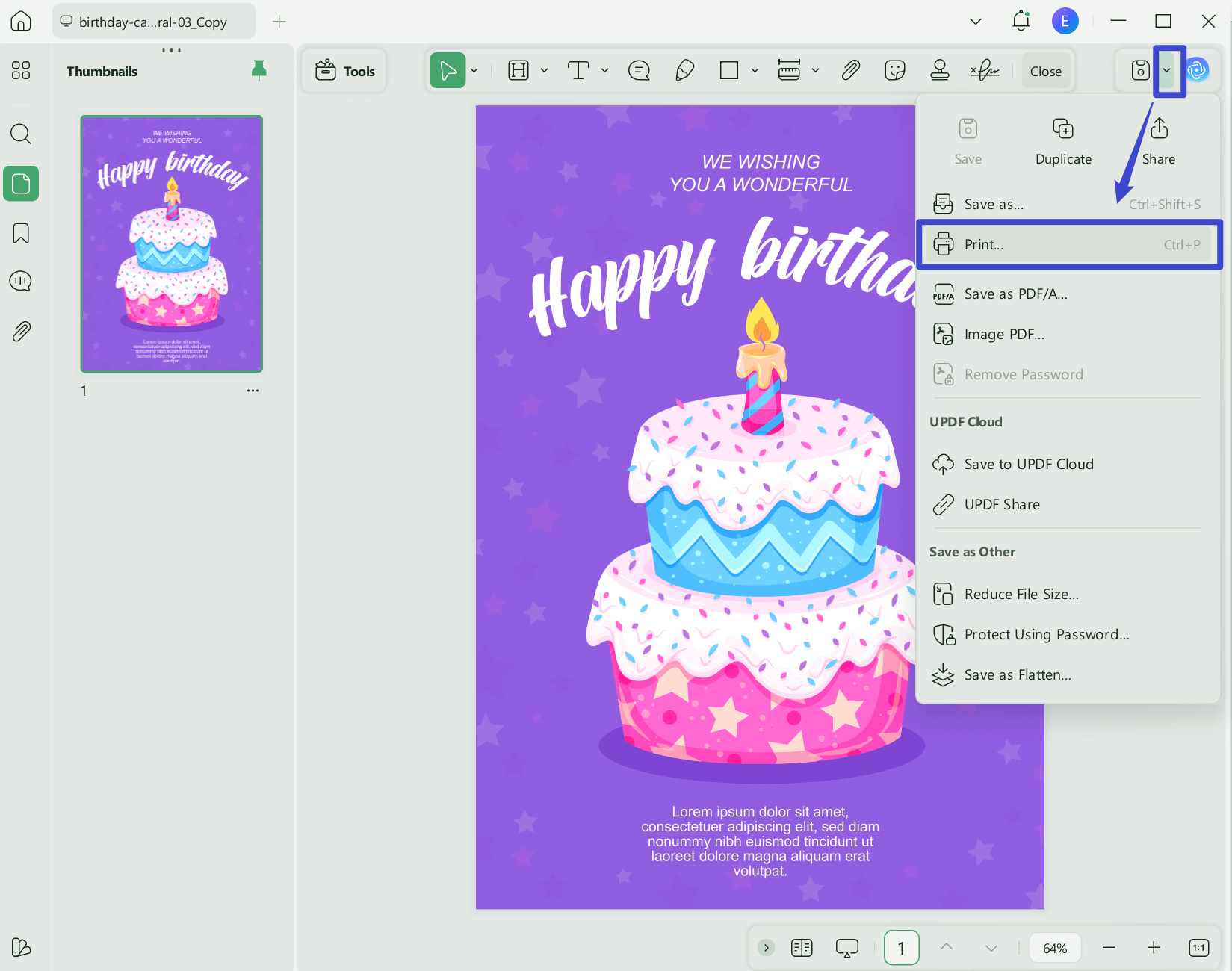This screenshot has width=1232, height=971.
Task: Open the UPDF AI assistant icon
Action: (1197, 71)
